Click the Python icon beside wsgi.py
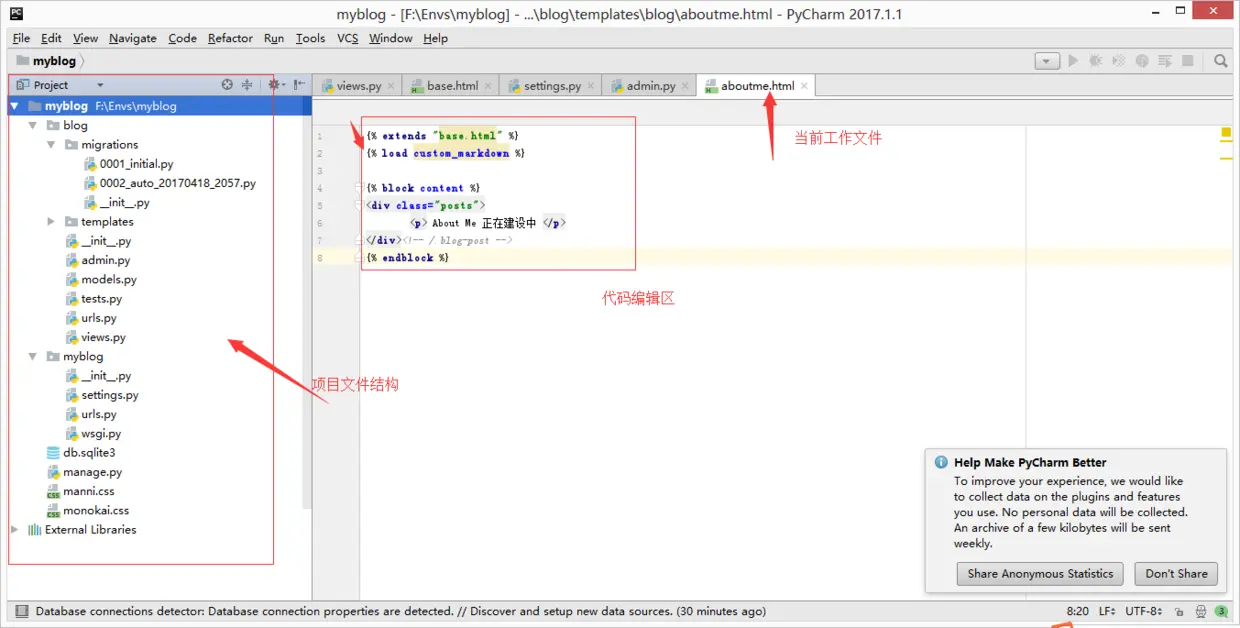 click(72, 434)
